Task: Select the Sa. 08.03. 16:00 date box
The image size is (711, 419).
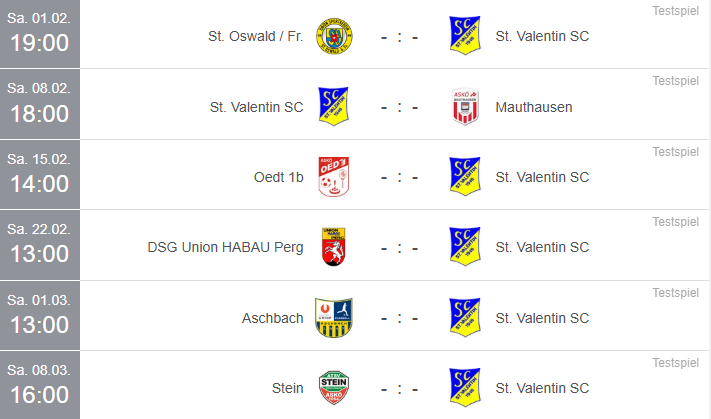Action: point(40,385)
